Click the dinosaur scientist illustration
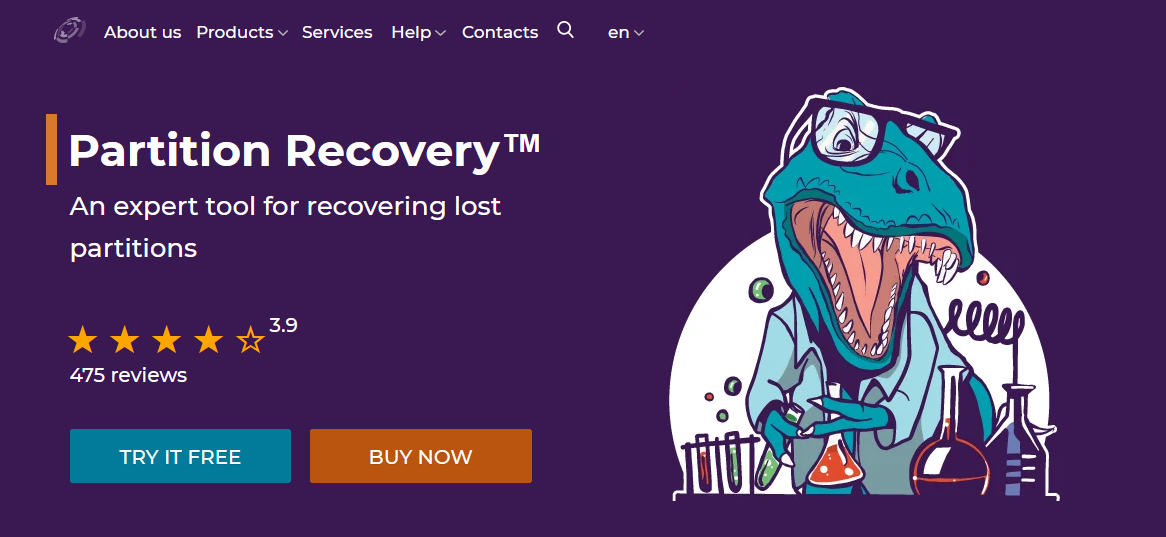Viewport: 1166px width, 537px height. (864, 295)
